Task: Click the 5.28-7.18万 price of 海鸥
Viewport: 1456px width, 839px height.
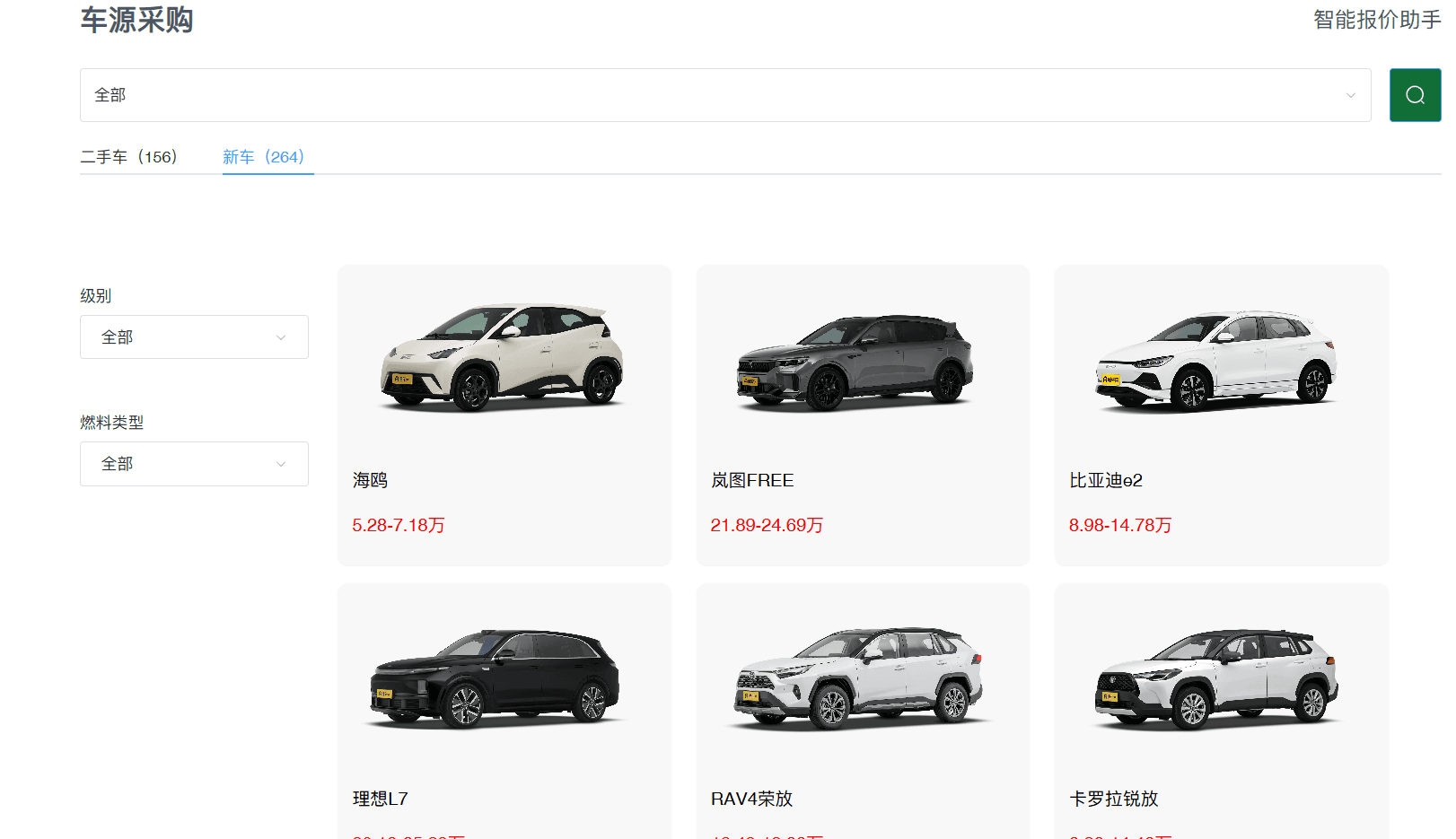Action: click(x=399, y=526)
